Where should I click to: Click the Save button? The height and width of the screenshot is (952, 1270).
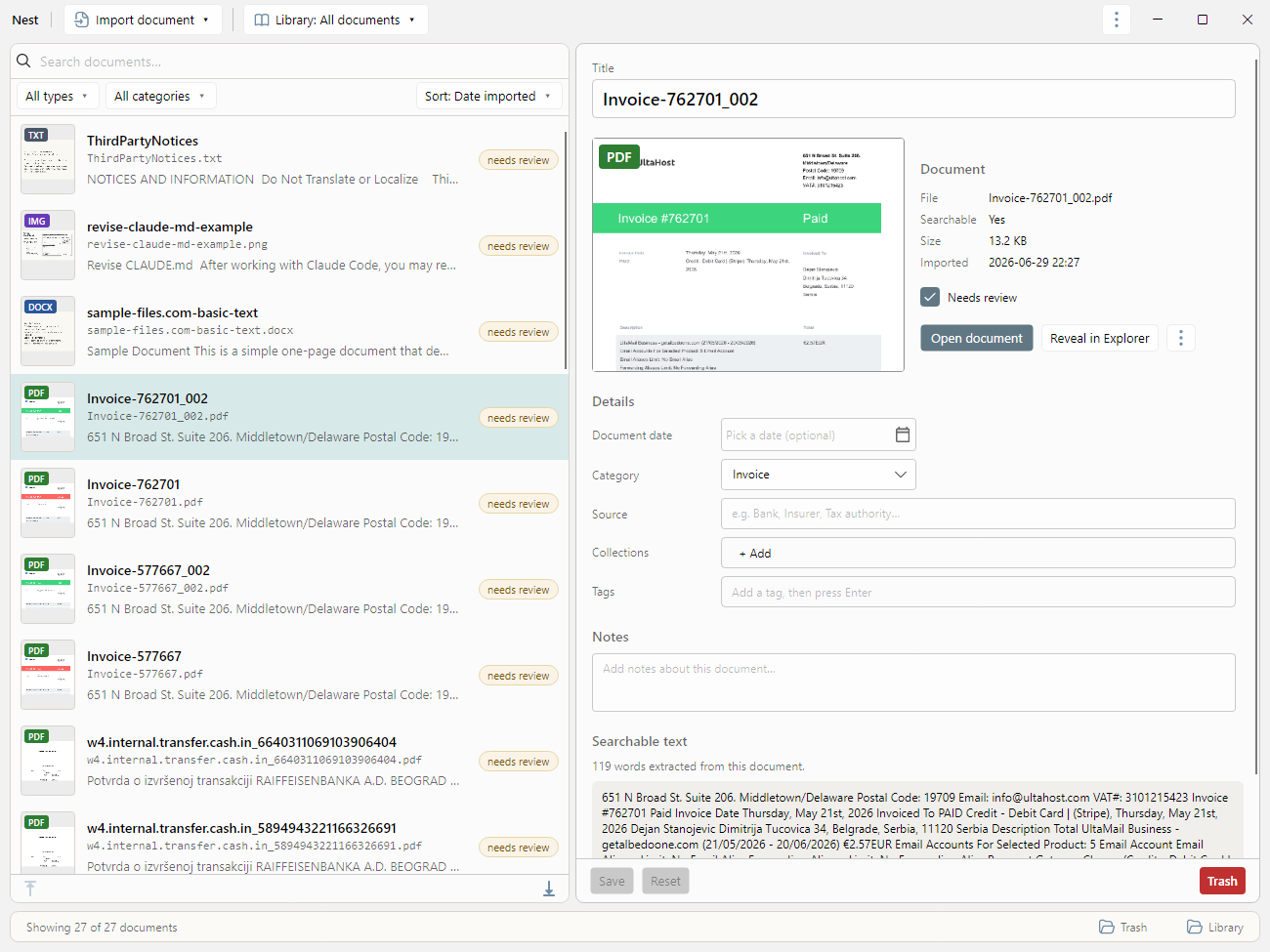[x=612, y=881]
